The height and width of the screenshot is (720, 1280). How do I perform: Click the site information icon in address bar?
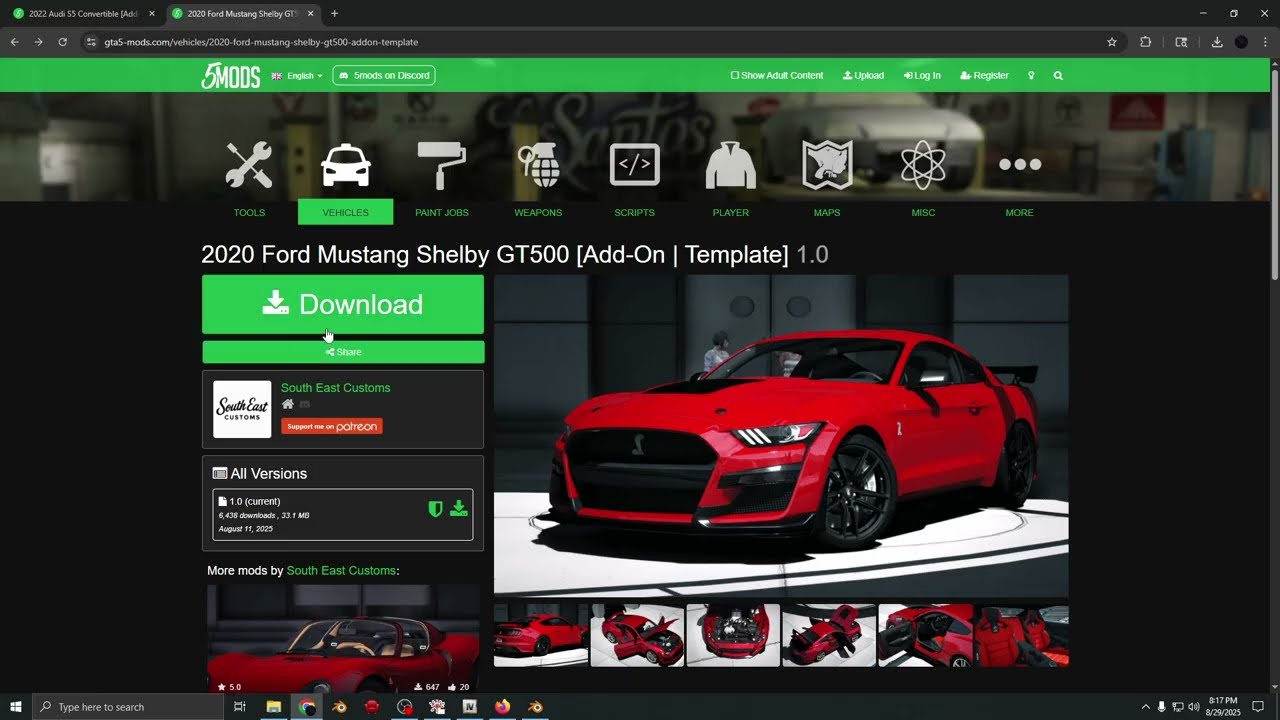click(x=91, y=42)
